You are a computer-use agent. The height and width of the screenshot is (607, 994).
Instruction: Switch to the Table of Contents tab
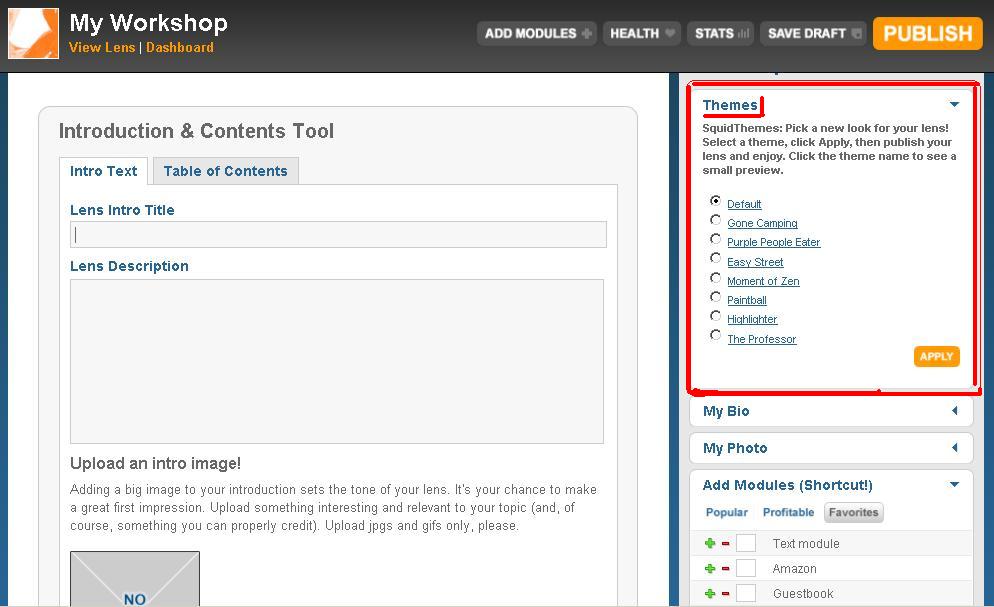(226, 171)
